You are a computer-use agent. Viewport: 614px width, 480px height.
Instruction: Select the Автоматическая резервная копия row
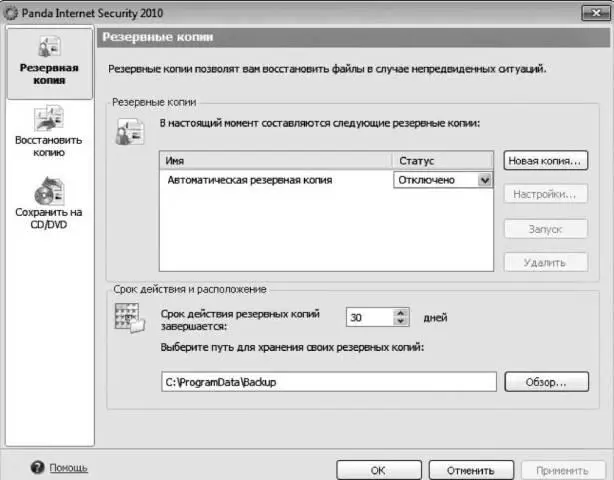[x=276, y=180]
